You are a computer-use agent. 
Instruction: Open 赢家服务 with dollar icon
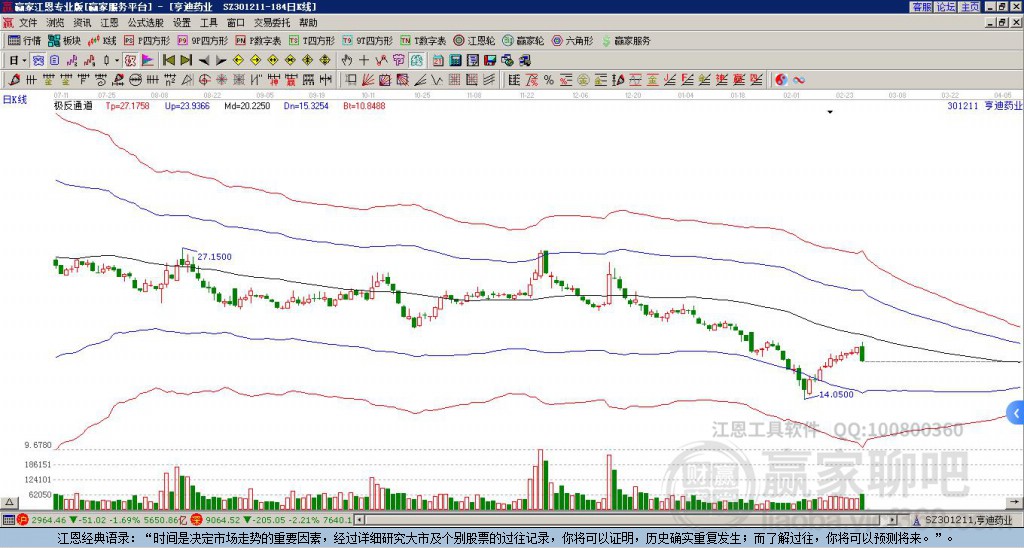[626, 40]
